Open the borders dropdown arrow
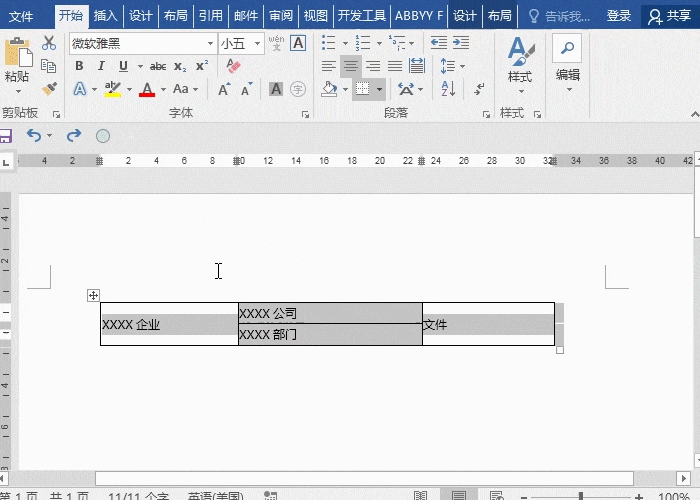This screenshot has height=500, width=700. point(380,89)
